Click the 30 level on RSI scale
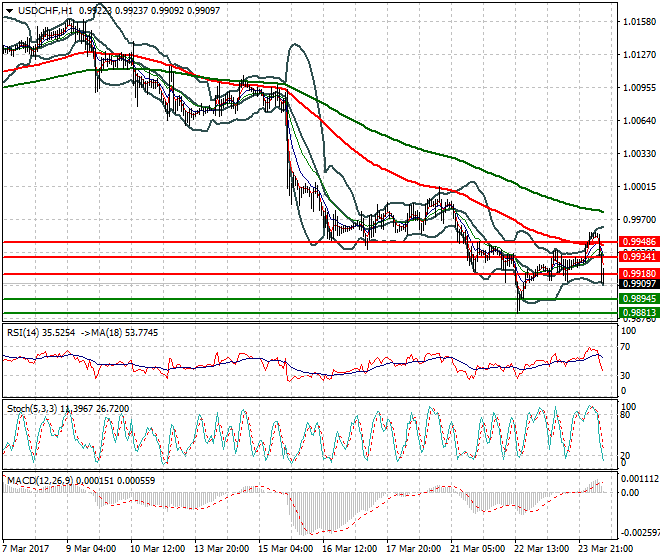 pyautogui.click(x=625, y=375)
